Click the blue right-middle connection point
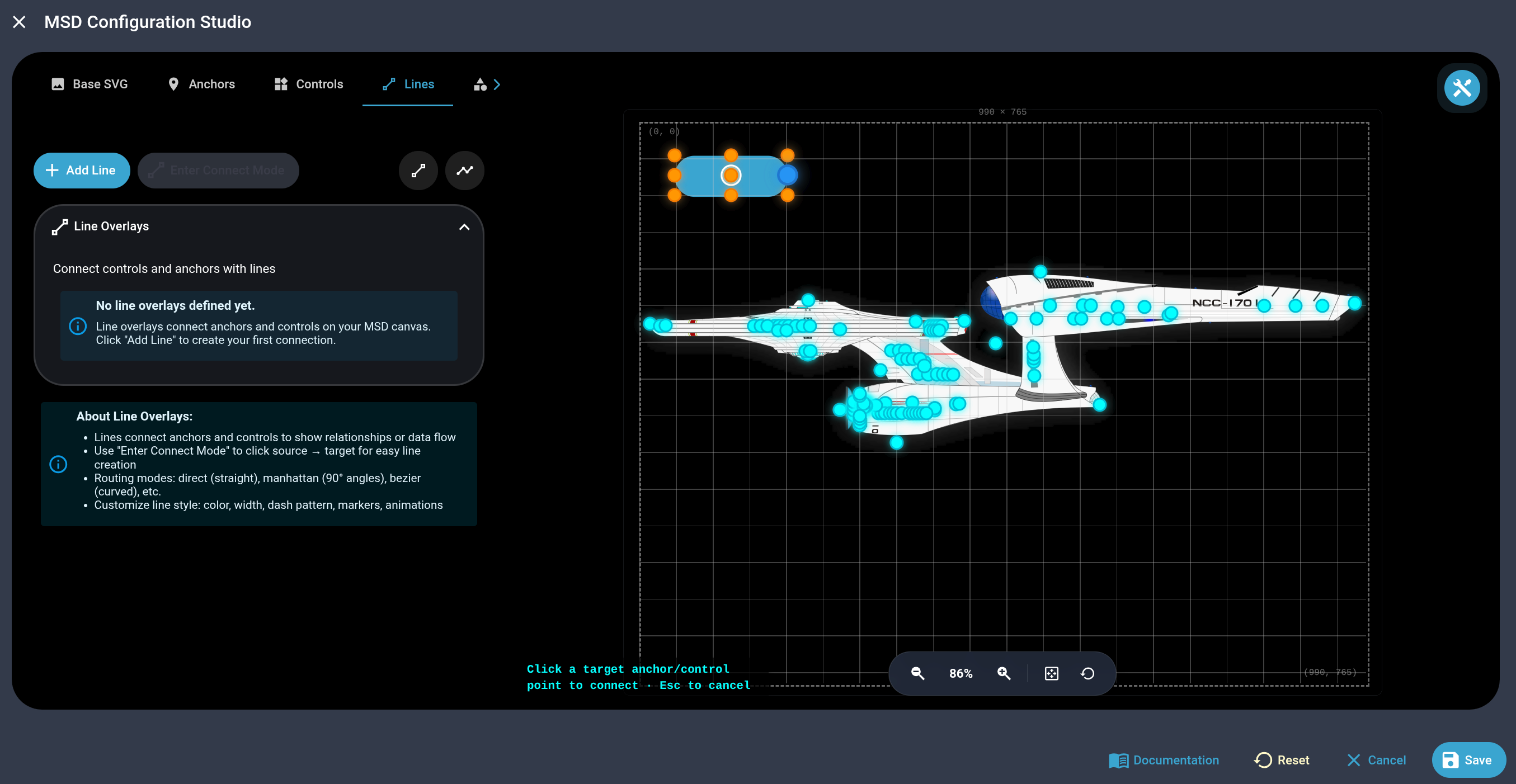This screenshot has width=1516, height=784. [x=788, y=175]
